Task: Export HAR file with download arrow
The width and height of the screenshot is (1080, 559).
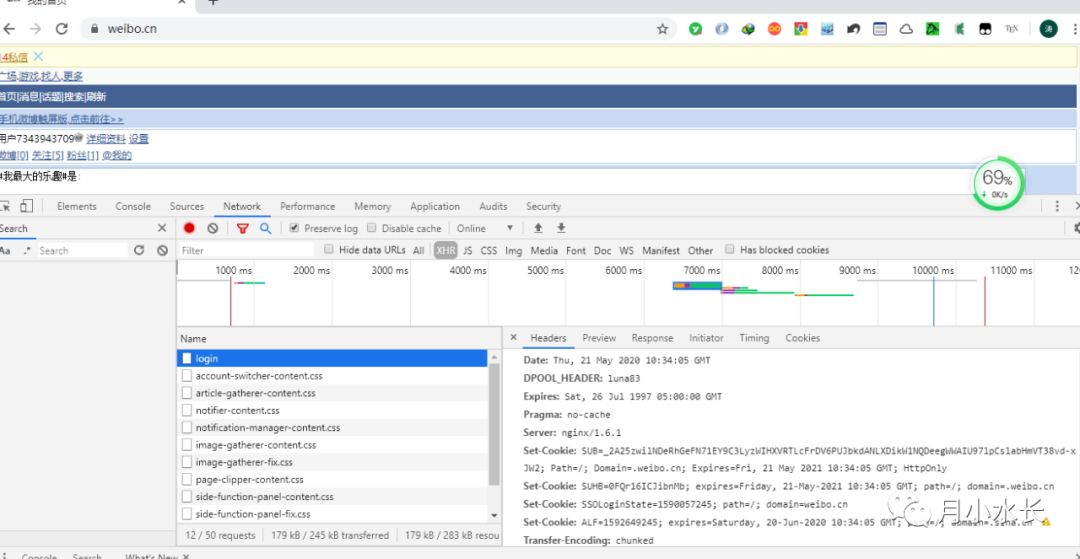Action: (x=561, y=228)
